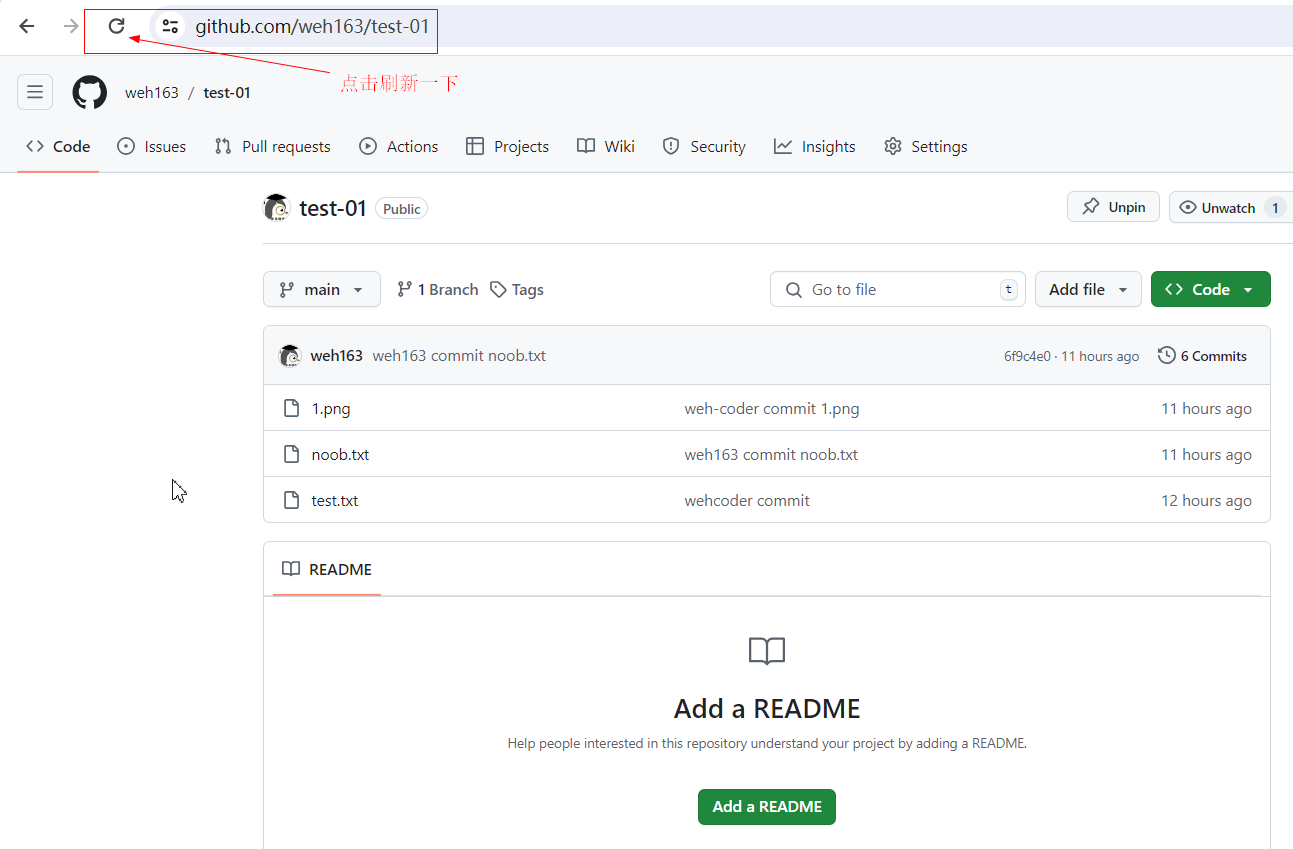Open the weh163 author link in commit row
The width and height of the screenshot is (1293, 849).
point(337,356)
